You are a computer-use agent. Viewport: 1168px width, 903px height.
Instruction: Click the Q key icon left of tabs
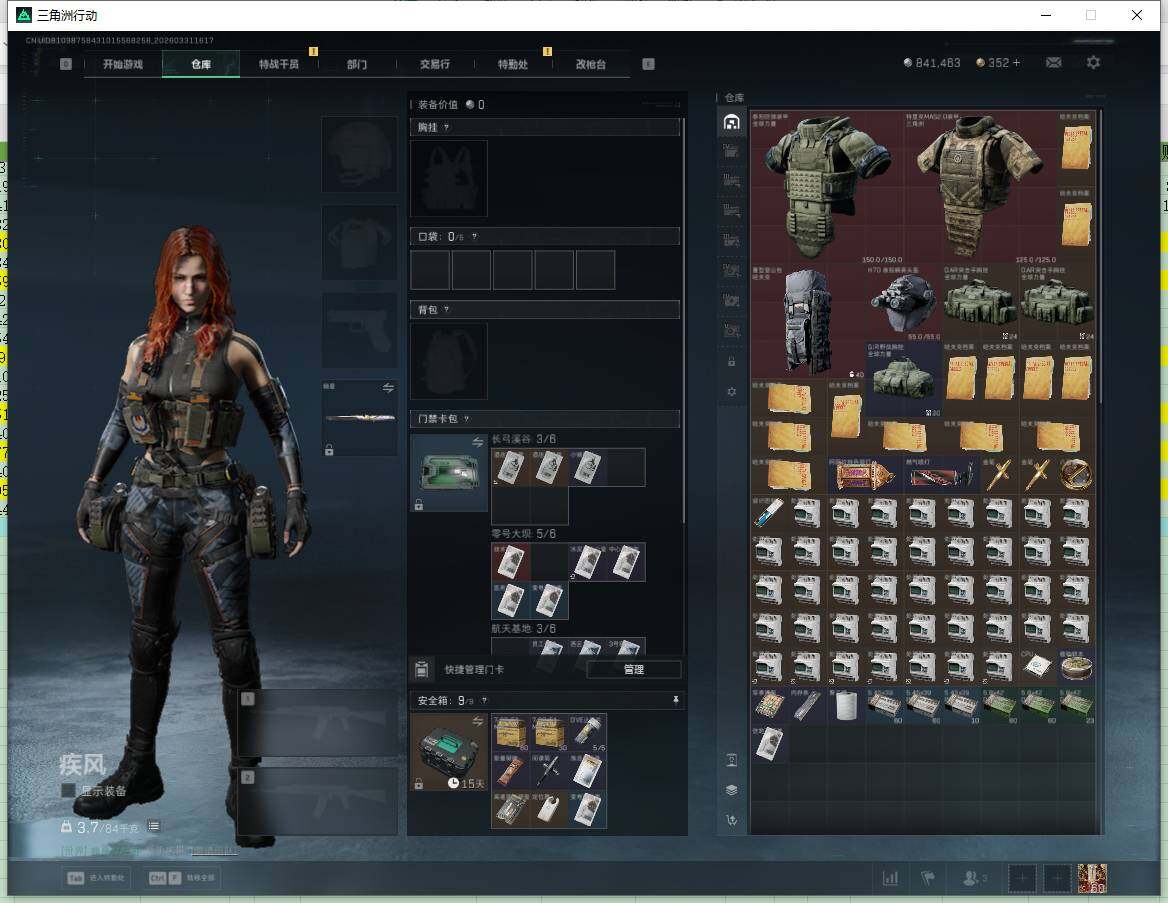tap(66, 64)
